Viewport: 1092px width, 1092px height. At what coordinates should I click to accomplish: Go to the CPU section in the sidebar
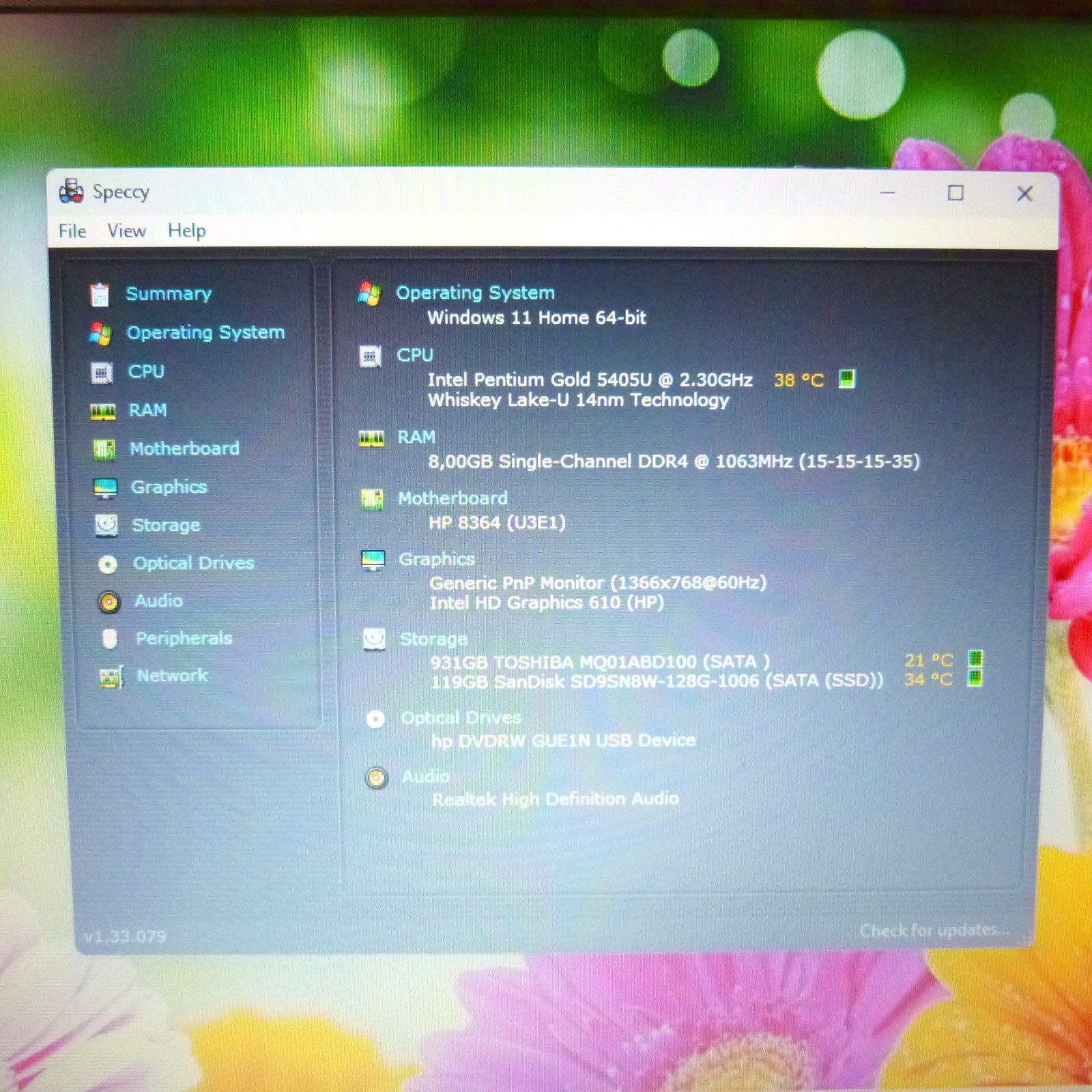point(146,372)
